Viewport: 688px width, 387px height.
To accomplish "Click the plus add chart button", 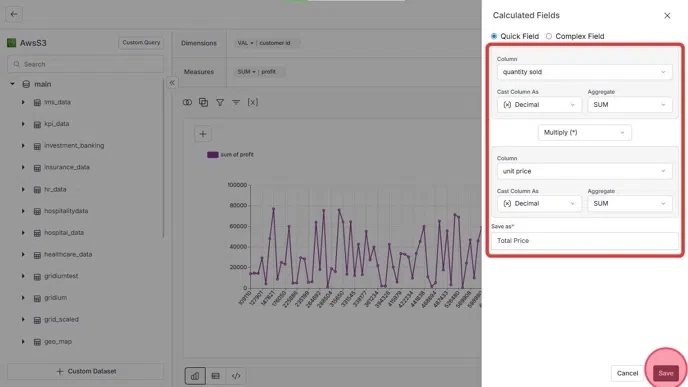I will (x=203, y=134).
